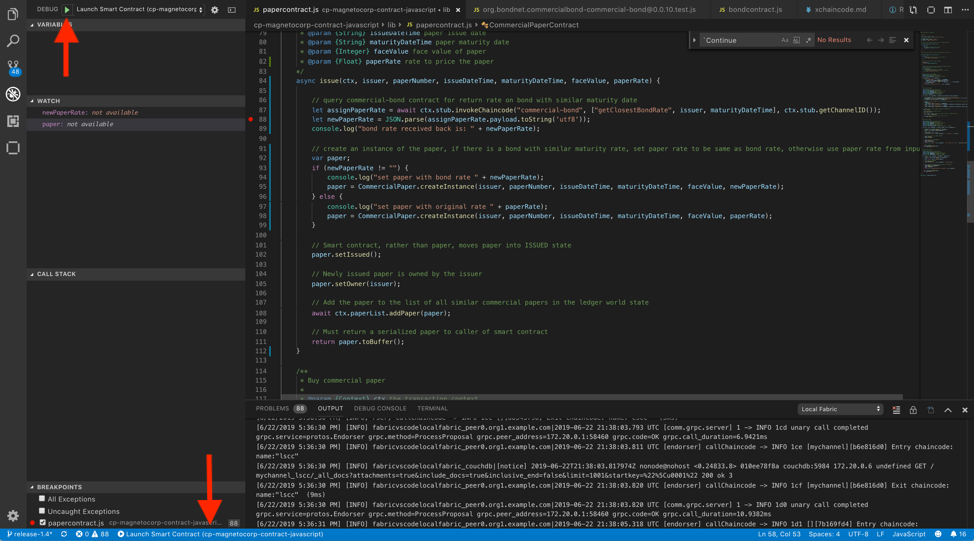
Task: Open the Extensions view in activity bar
Action: tap(12, 121)
